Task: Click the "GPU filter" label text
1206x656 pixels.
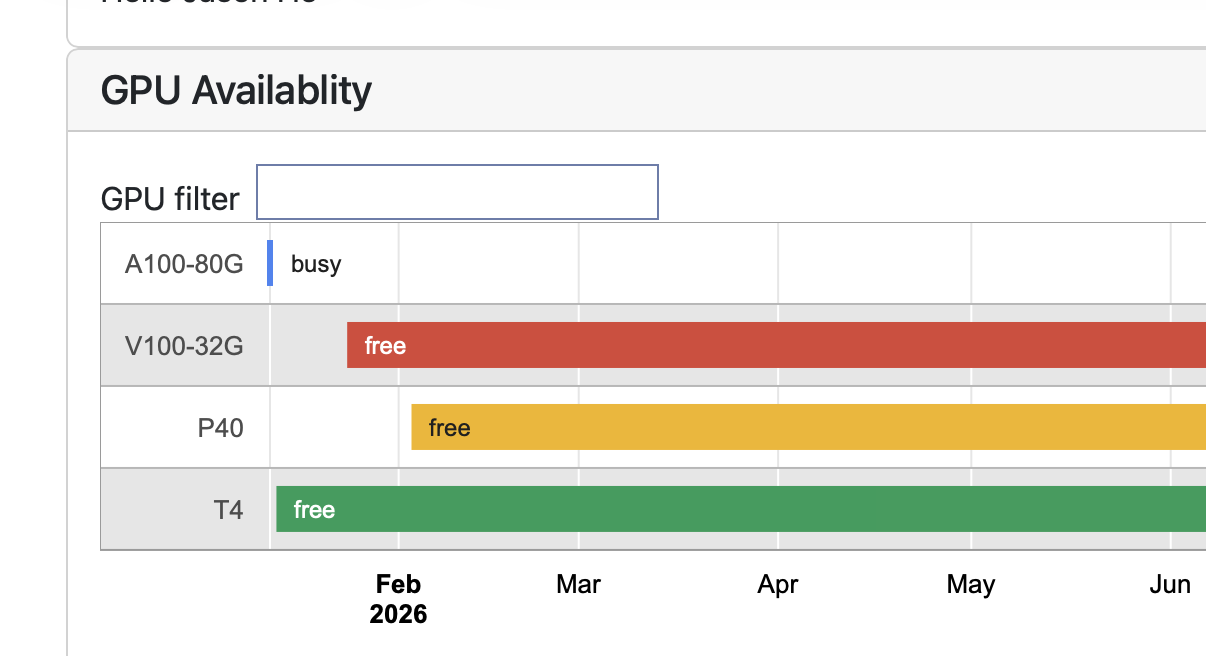Action: (x=170, y=199)
